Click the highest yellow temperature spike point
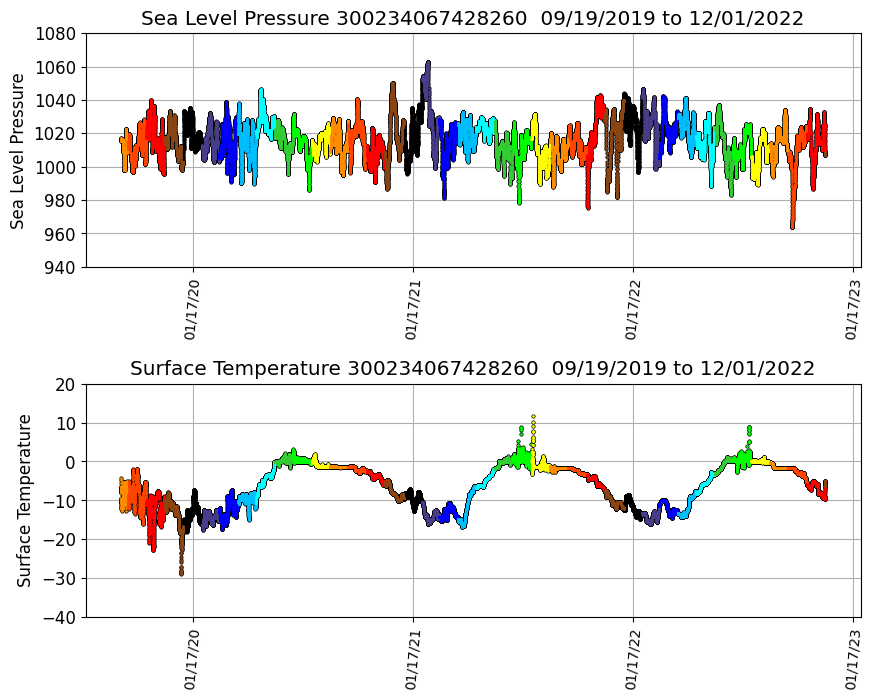873x700 pixels. [534, 416]
